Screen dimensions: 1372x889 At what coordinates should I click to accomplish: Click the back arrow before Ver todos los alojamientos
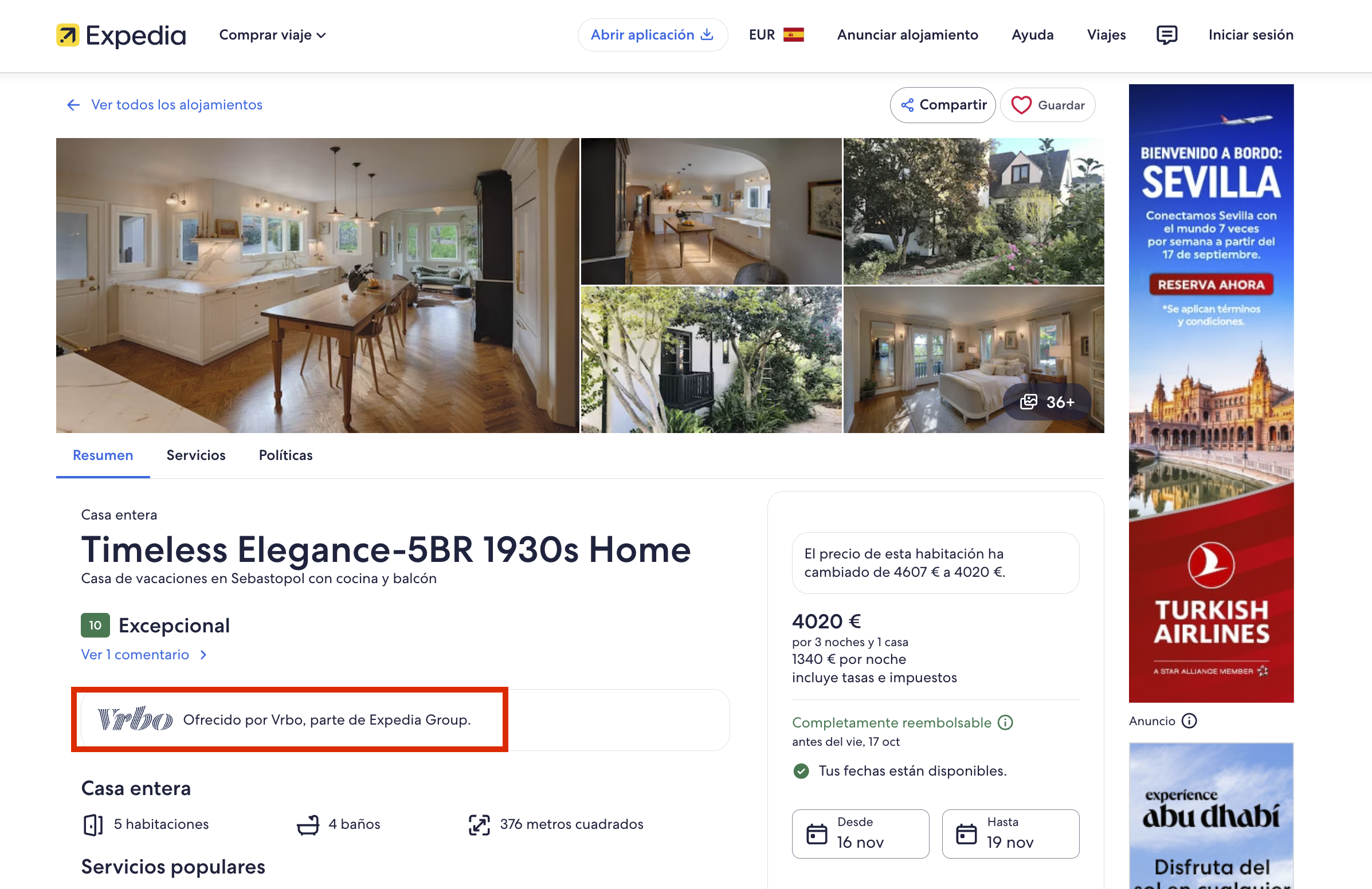pyautogui.click(x=73, y=105)
